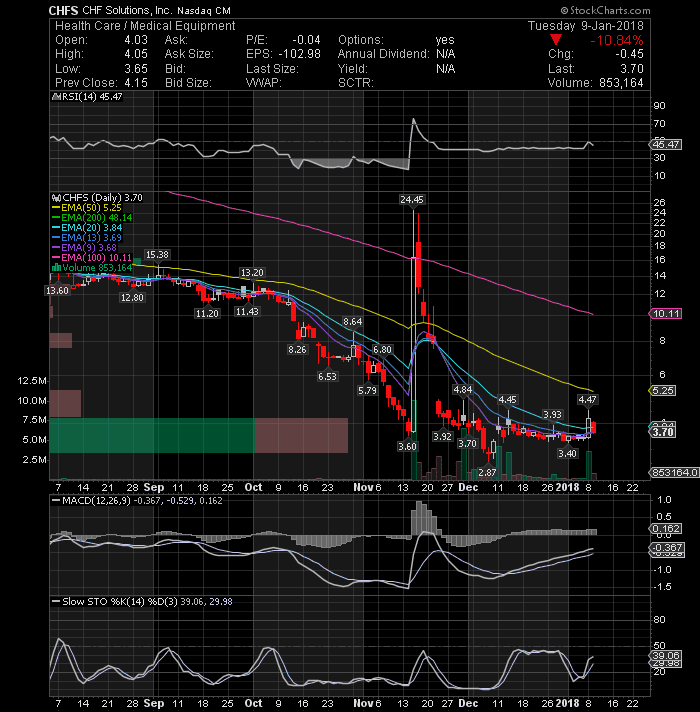Select the EMA(50) yellow legend entry
The height and width of the screenshot is (712, 700).
[87, 208]
